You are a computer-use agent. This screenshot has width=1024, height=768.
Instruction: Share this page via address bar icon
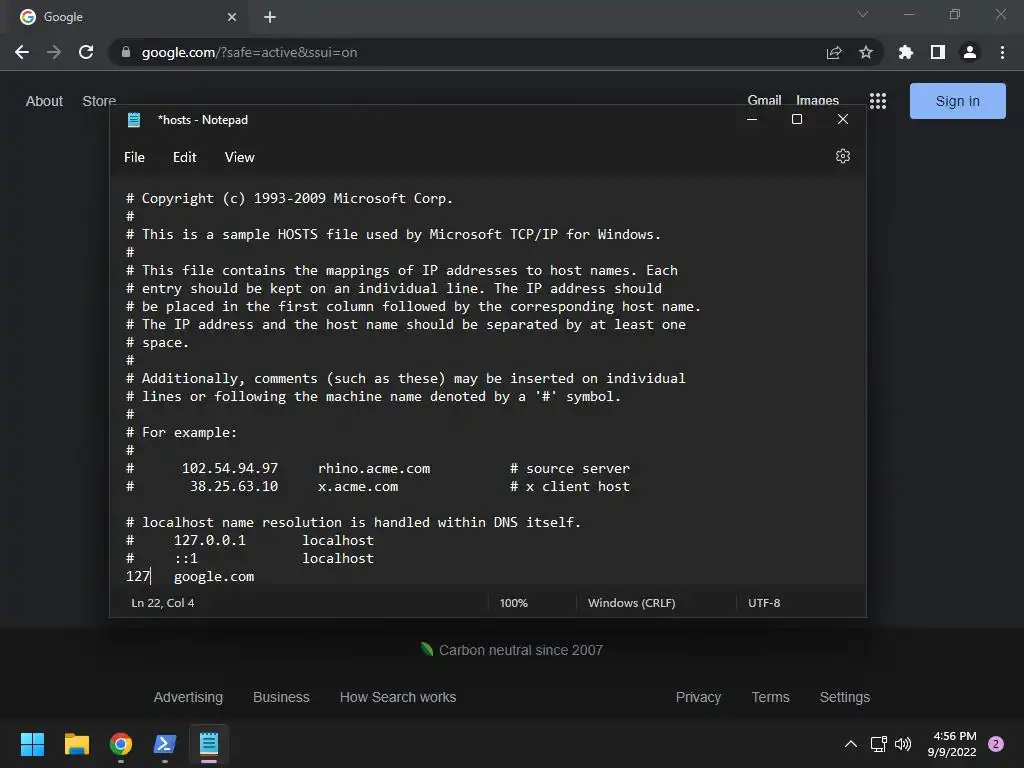tap(834, 52)
